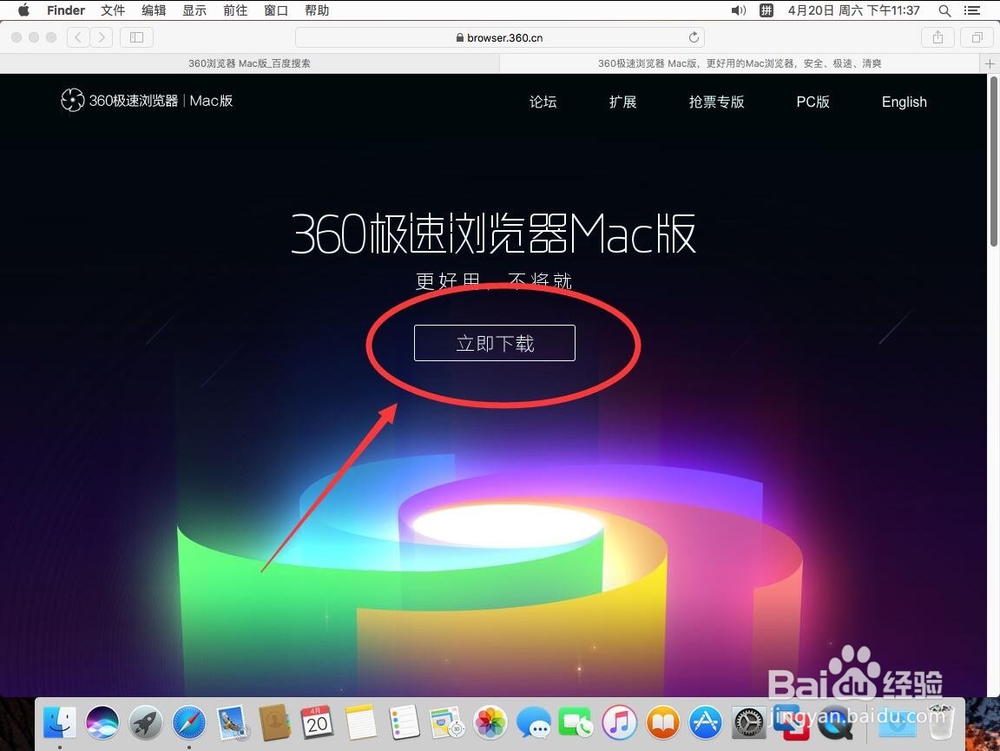Open iTunes music icon in Dock
This screenshot has width=1000, height=751.
[619, 723]
